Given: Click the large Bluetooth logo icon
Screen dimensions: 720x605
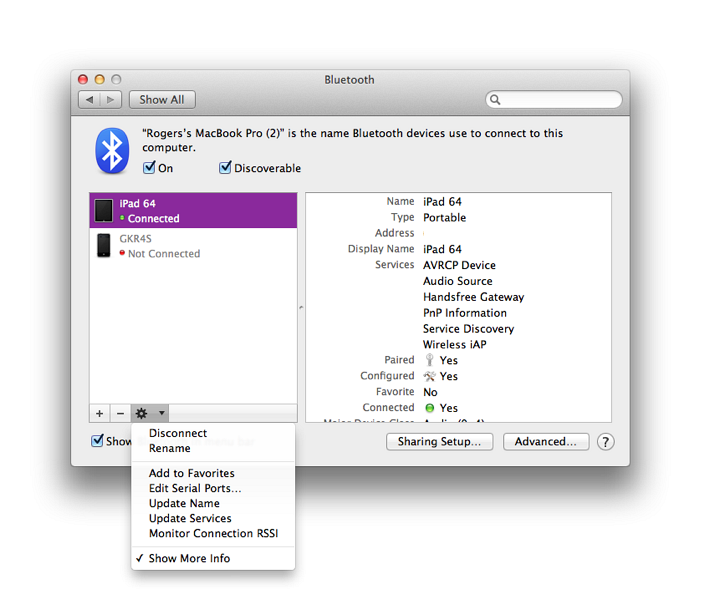Looking at the screenshot, I should [112, 151].
